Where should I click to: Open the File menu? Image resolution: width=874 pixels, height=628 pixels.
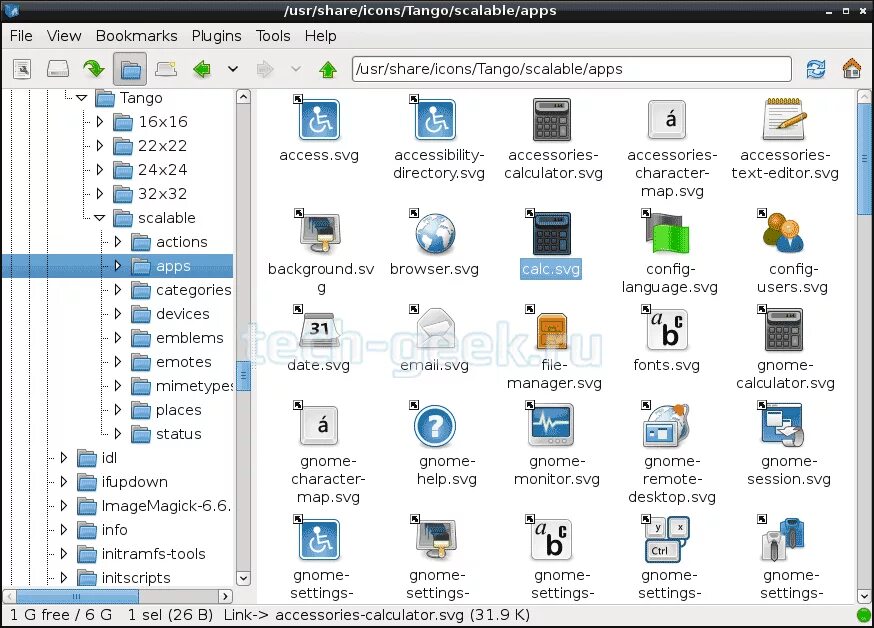coord(21,36)
